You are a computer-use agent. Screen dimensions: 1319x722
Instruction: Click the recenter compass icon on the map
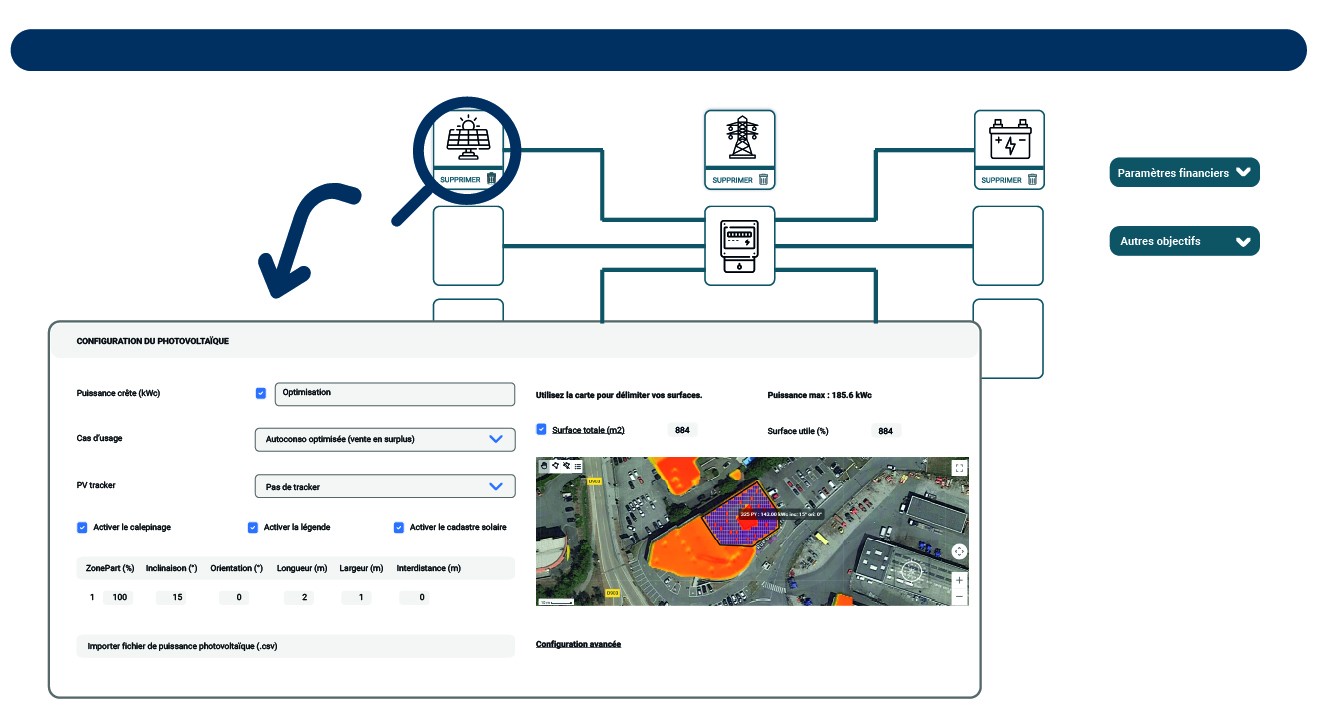pyautogui.click(x=959, y=551)
